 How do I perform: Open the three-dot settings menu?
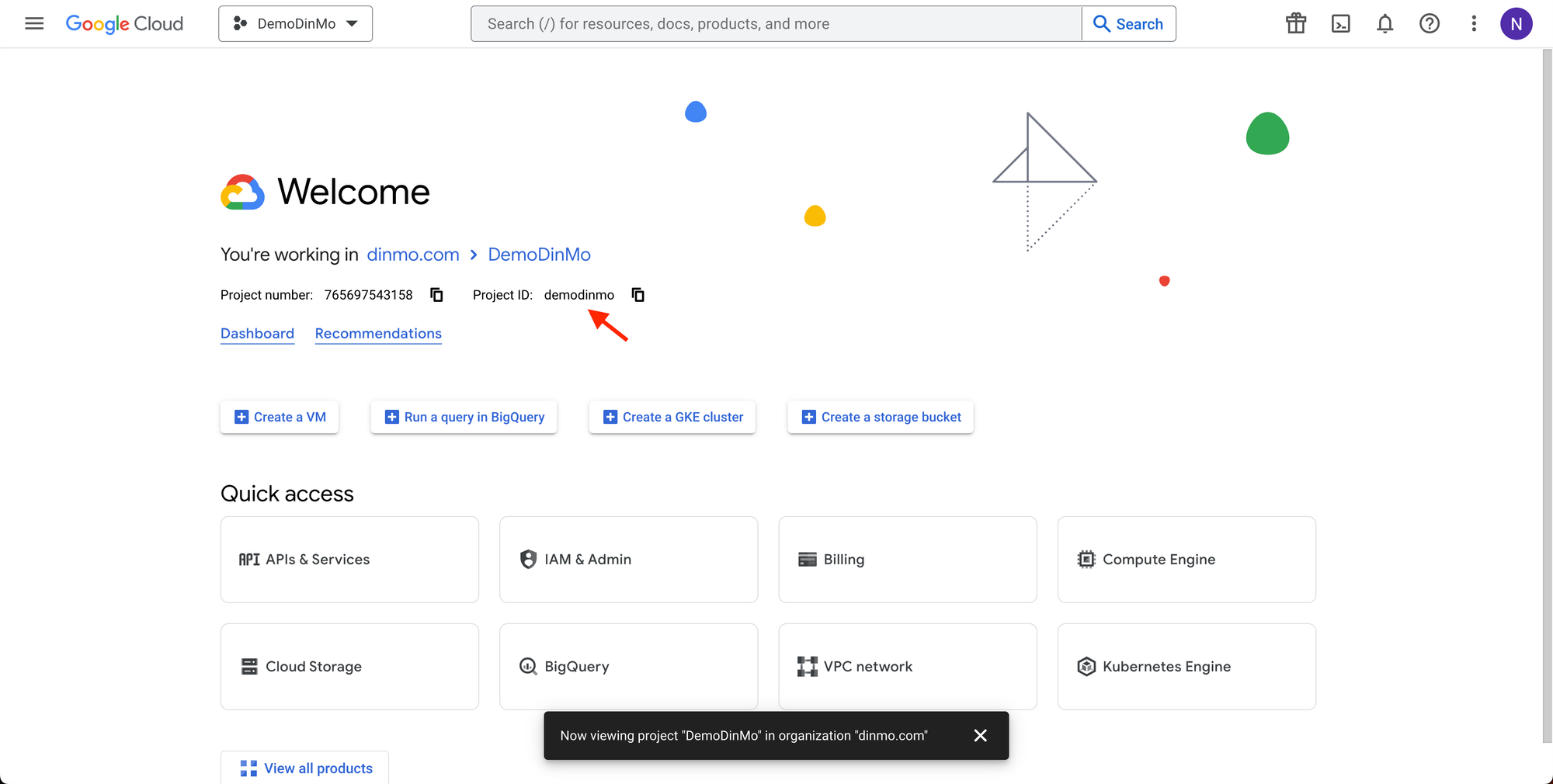pos(1473,23)
